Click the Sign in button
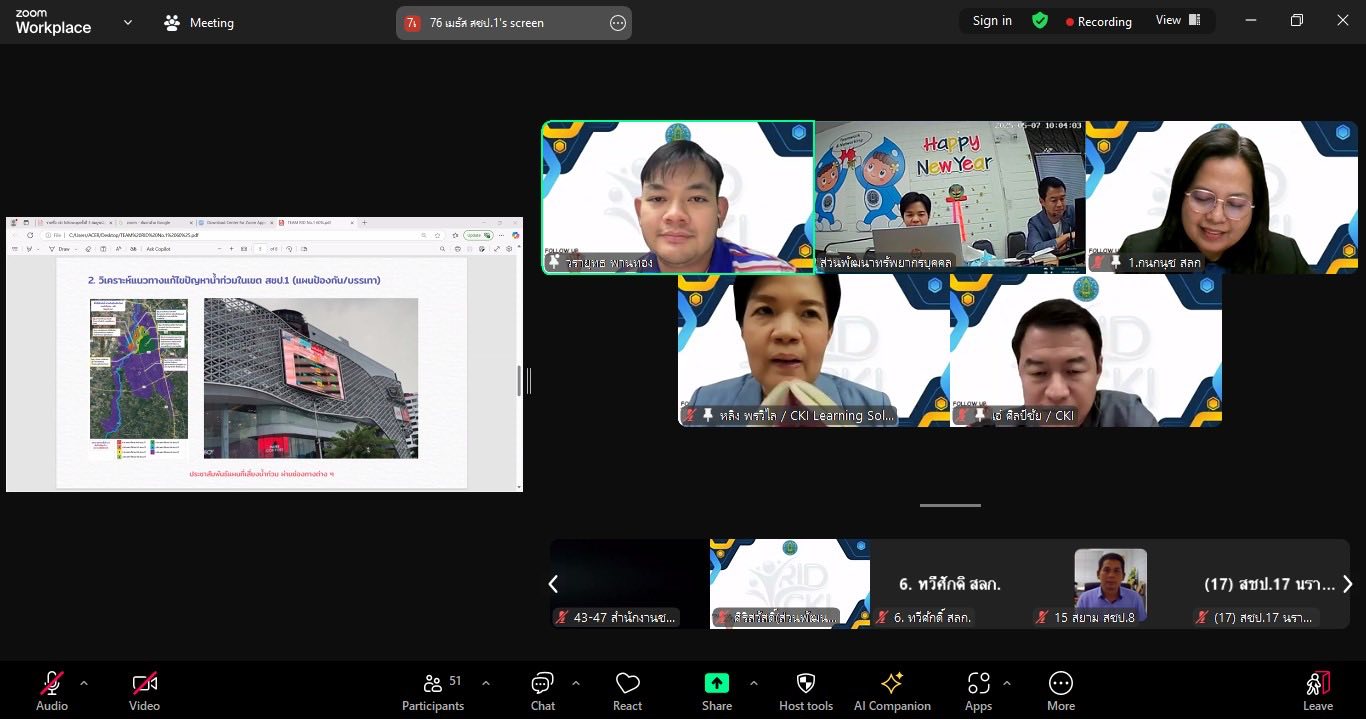 coord(992,21)
